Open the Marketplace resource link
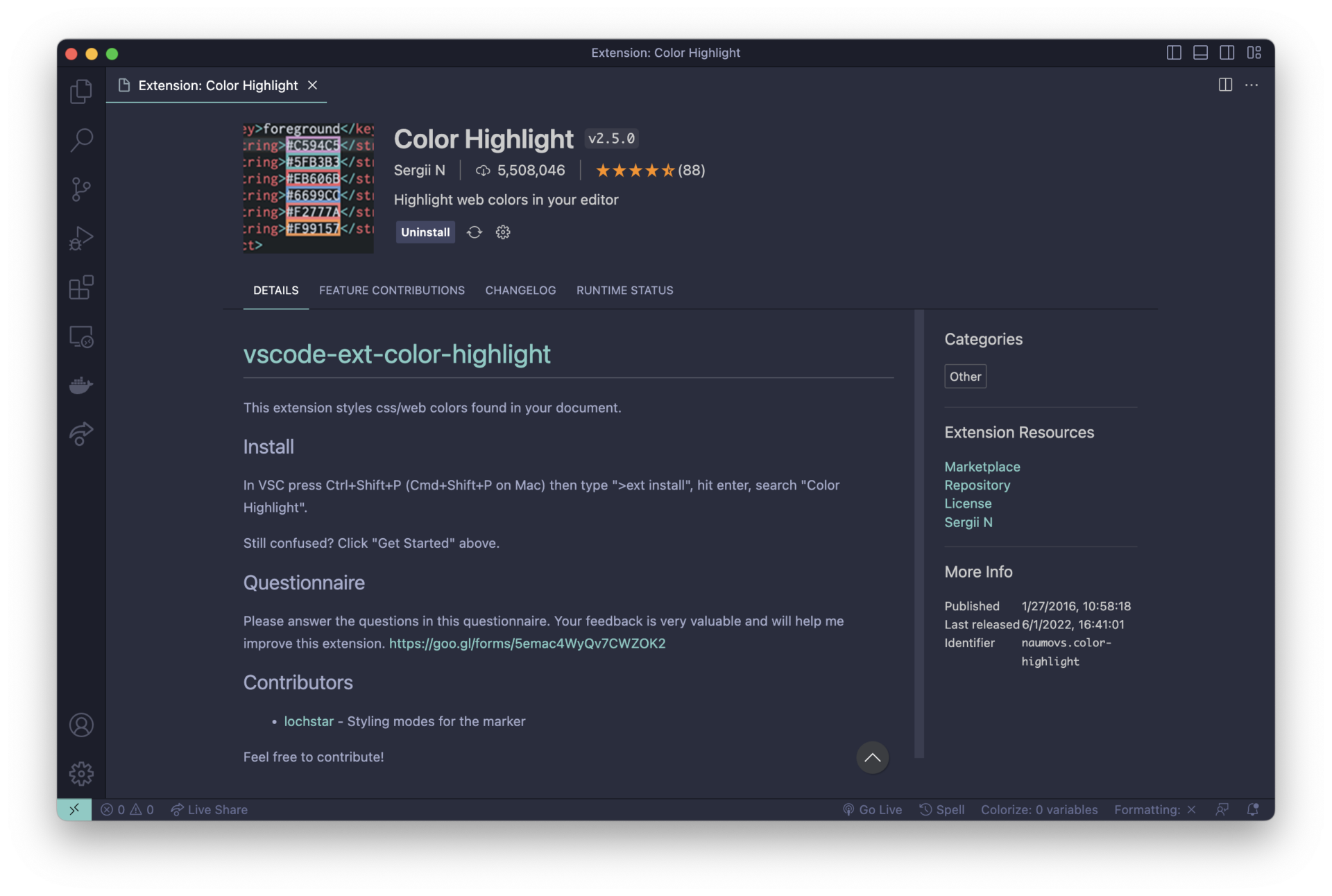The height and width of the screenshot is (896, 1332). pyautogui.click(x=982, y=467)
